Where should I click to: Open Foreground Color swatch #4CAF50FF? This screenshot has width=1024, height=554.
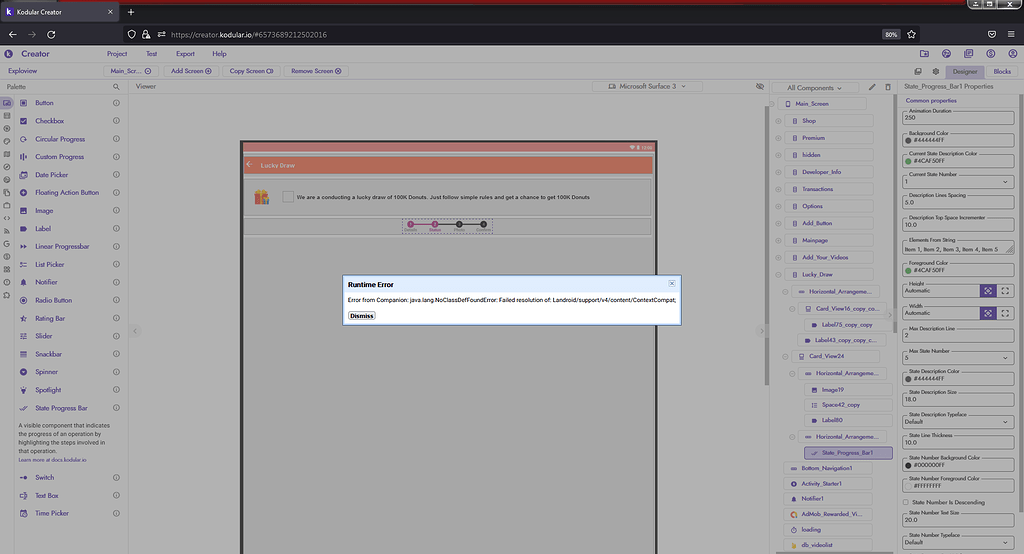908,270
